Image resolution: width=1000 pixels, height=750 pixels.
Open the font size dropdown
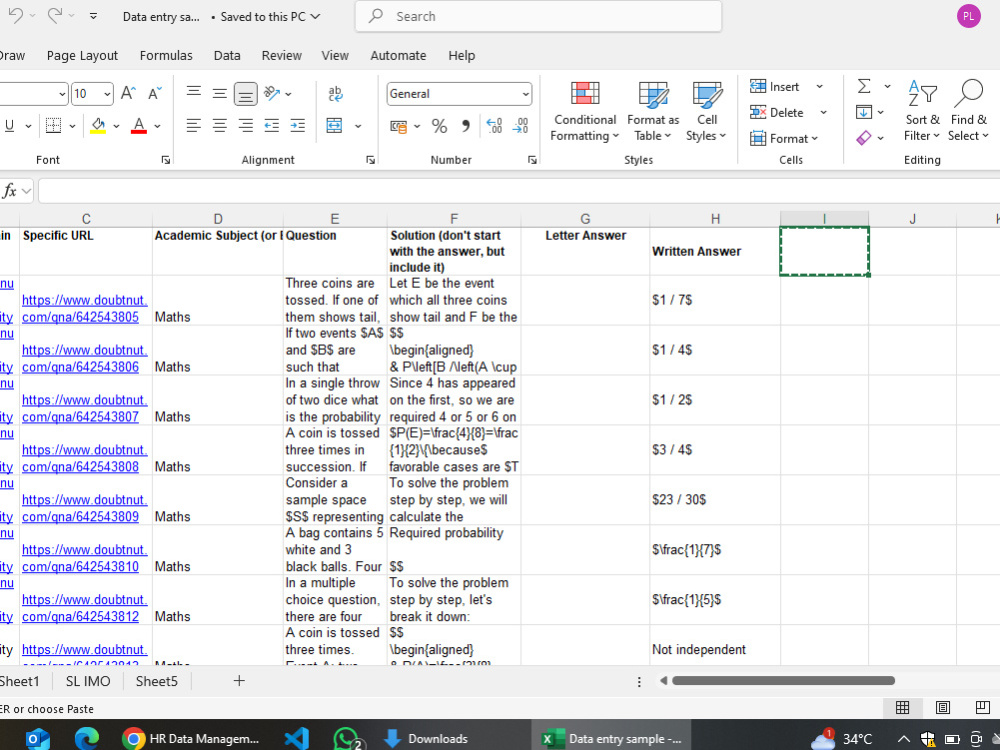coord(107,94)
